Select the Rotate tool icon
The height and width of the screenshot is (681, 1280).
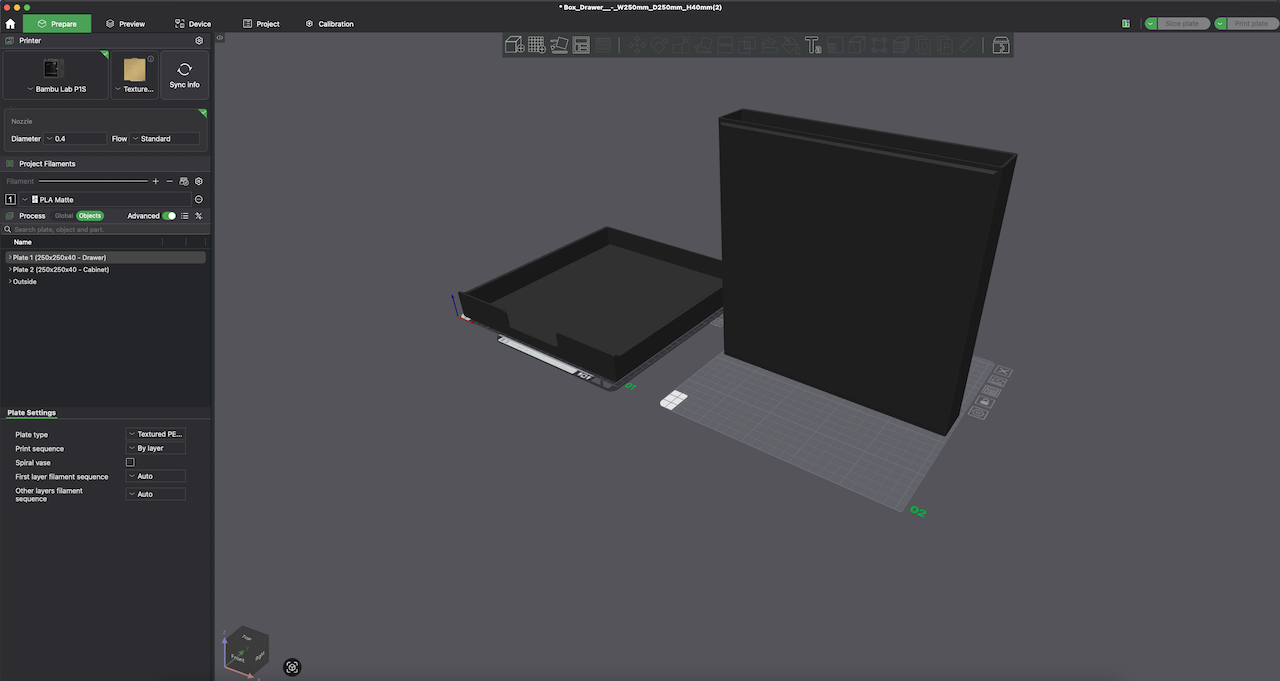point(659,45)
